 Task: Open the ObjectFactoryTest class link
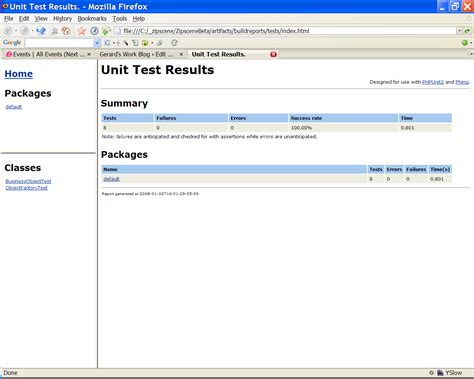[x=27, y=188]
